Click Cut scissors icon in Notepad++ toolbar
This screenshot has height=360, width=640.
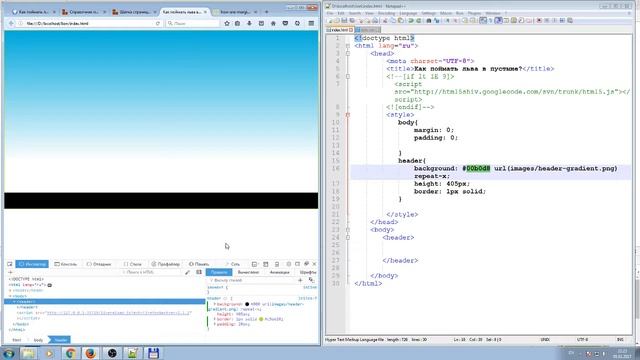click(385, 20)
